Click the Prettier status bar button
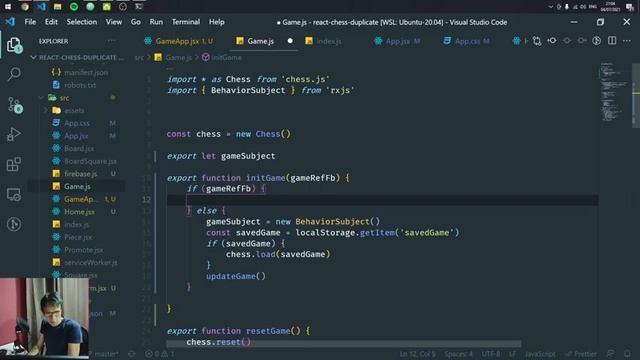Screen dimensions: 640x360 coord(581,354)
